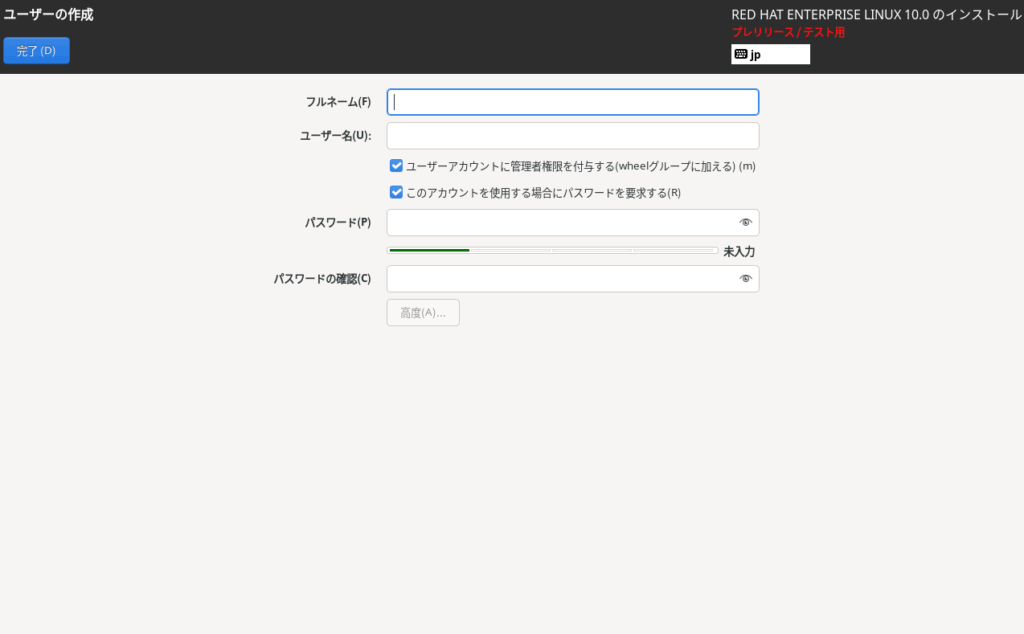Click the password strength indicator bar
The width and height of the screenshot is (1024, 634).
click(552, 250)
